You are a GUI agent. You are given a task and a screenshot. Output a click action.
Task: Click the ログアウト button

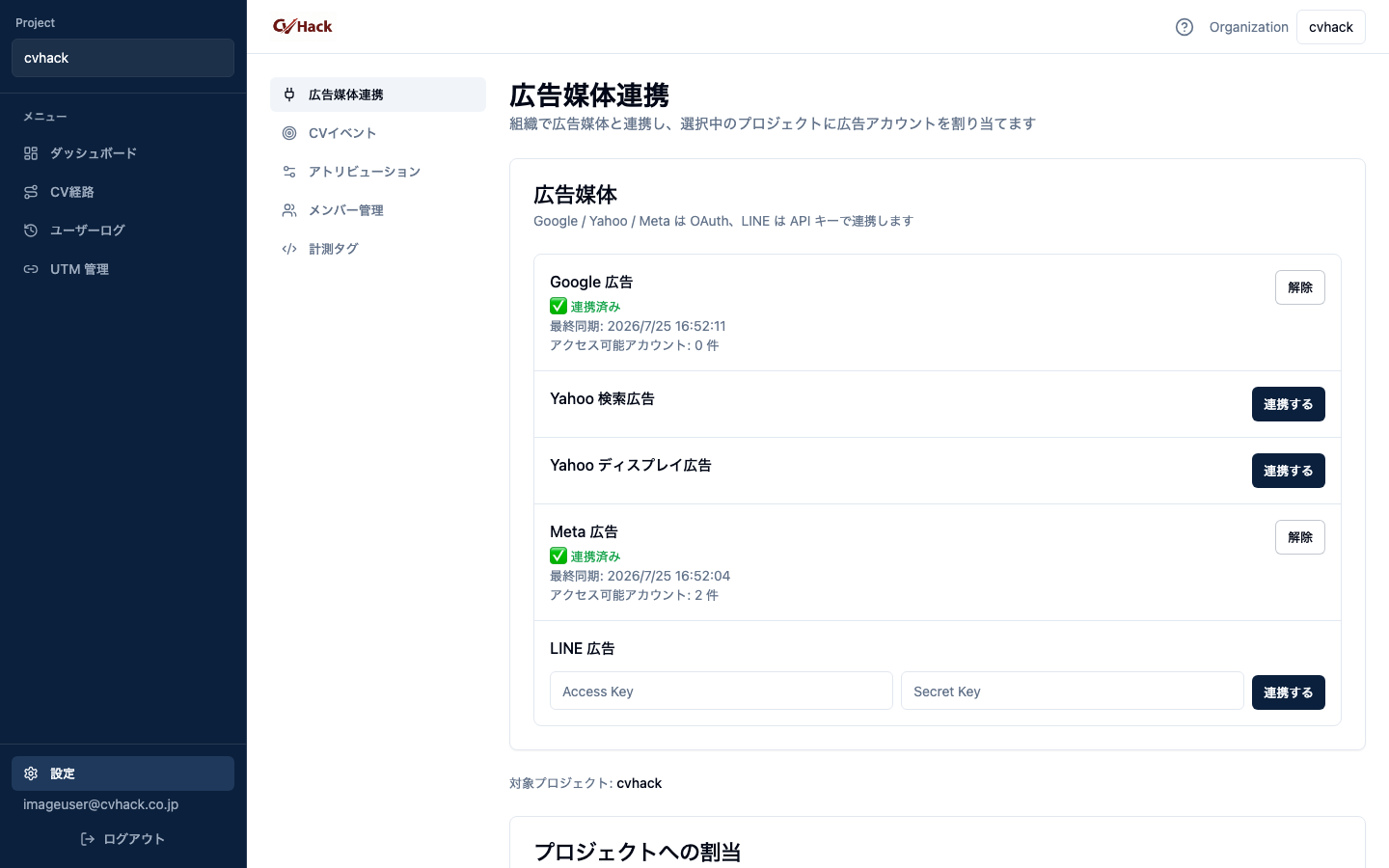click(x=123, y=839)
